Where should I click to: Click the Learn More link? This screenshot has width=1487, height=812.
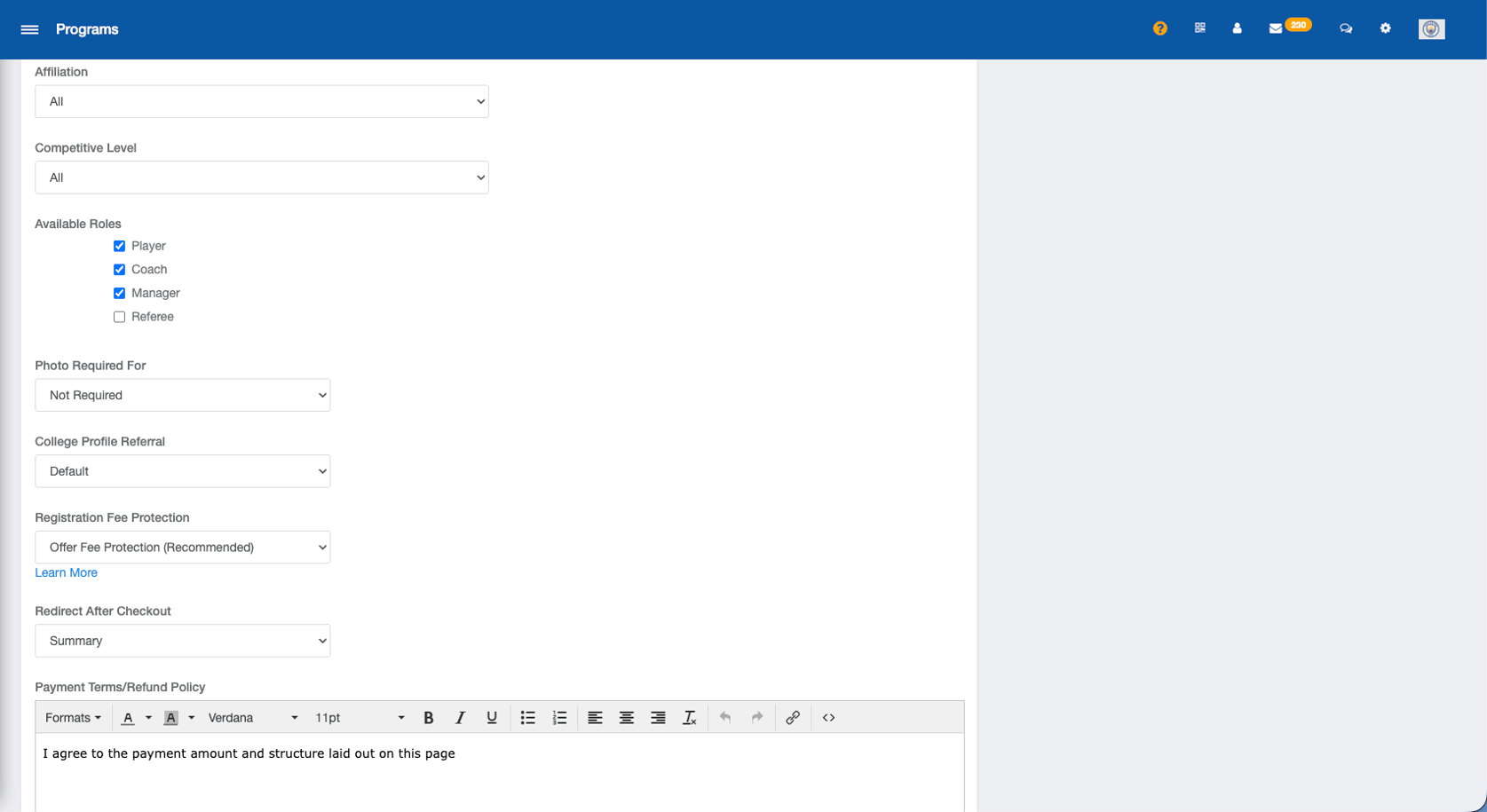click(x=66, y=573)
